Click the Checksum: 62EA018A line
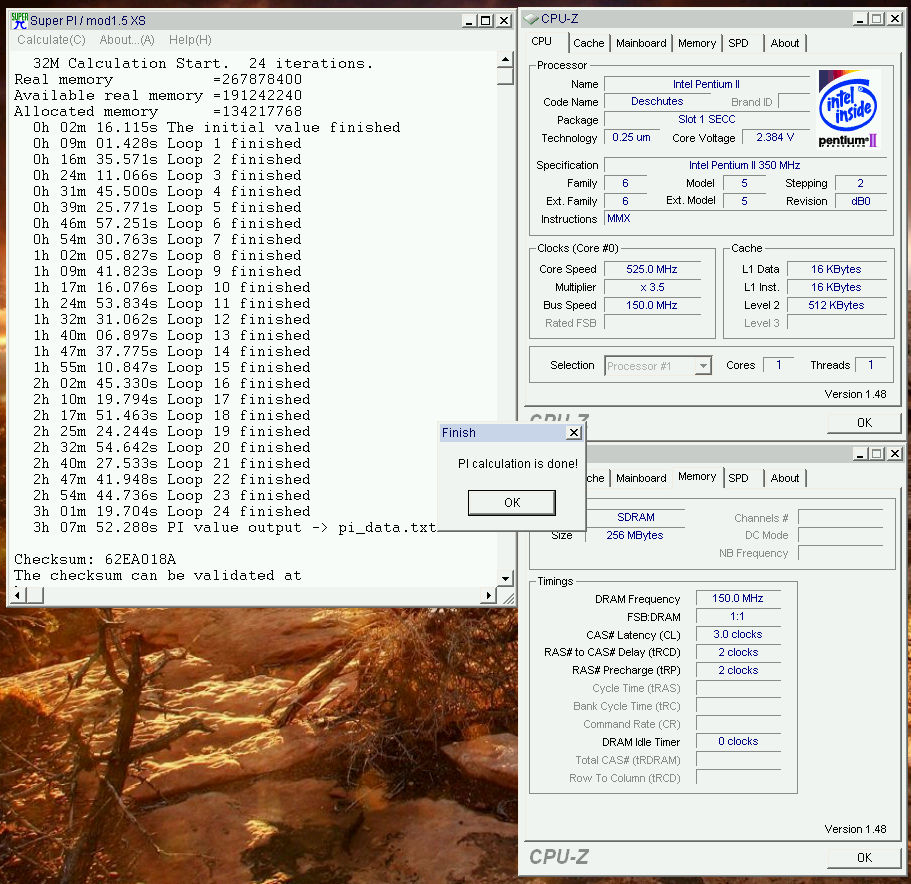Viewport: 911px width, 884px height. (95, 559)
